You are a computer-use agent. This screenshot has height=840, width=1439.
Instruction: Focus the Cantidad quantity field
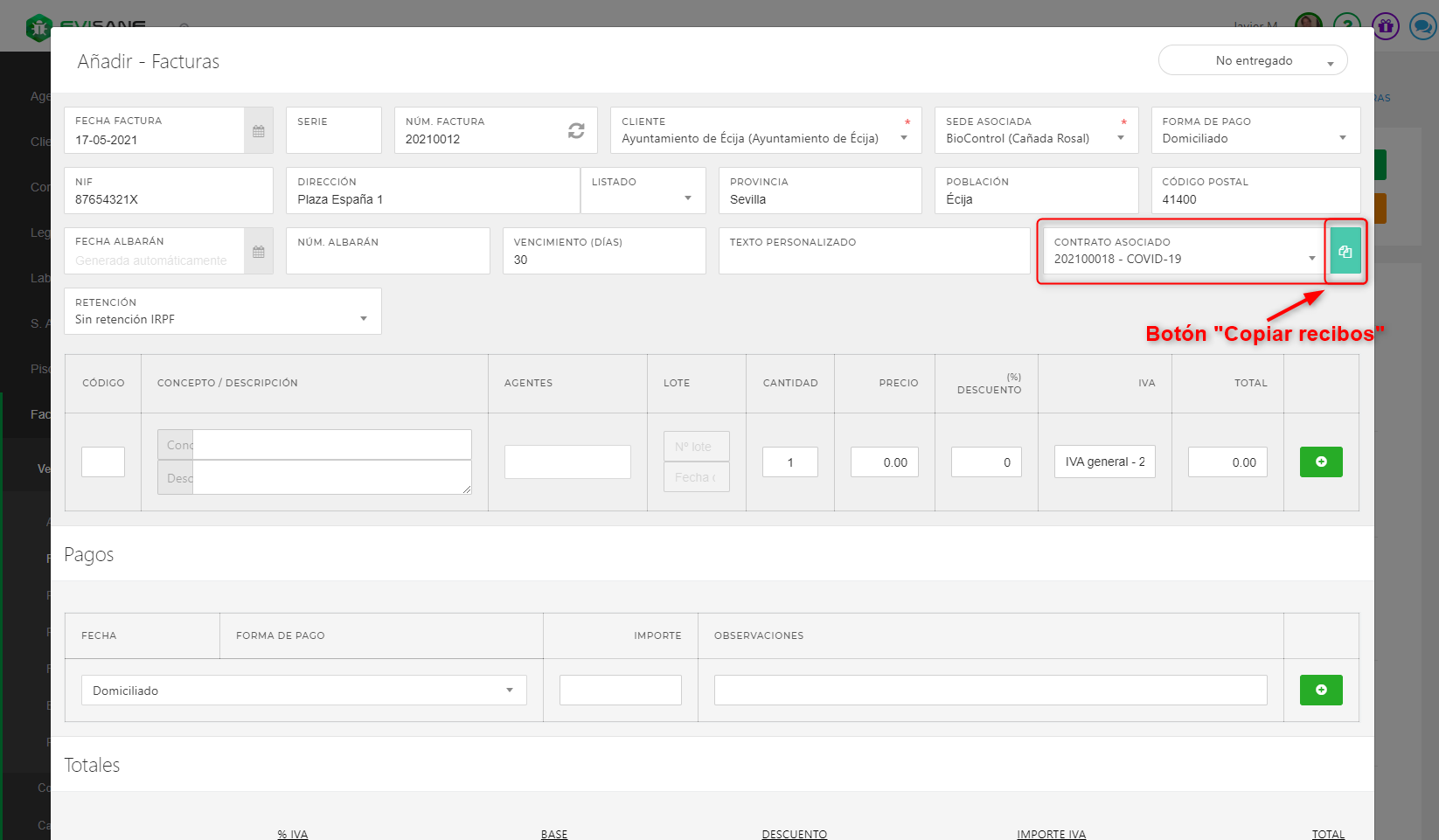click(x=789, y=462)
